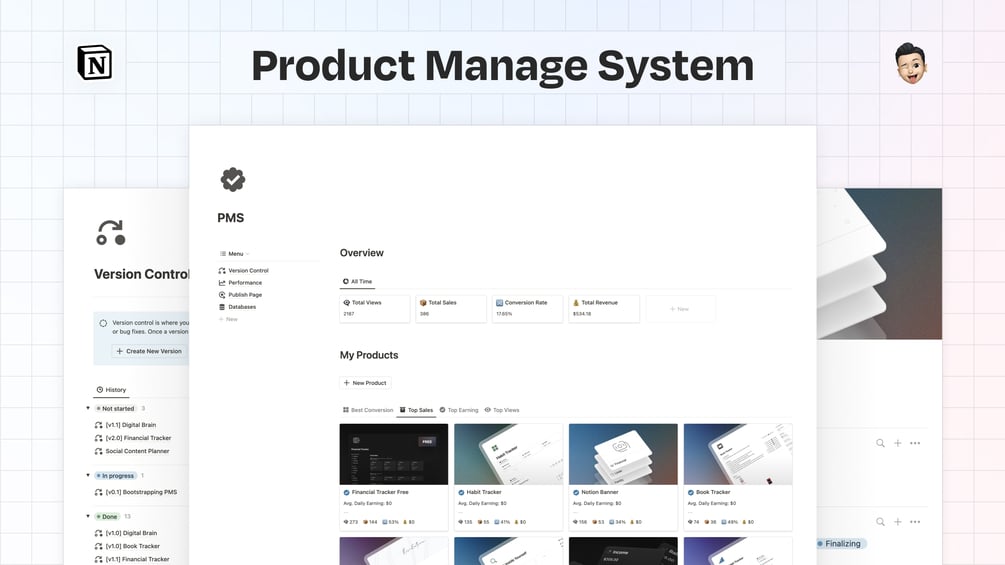Click the Create New Version button
The image size is (1005, 565).
[x=150, y=351]
